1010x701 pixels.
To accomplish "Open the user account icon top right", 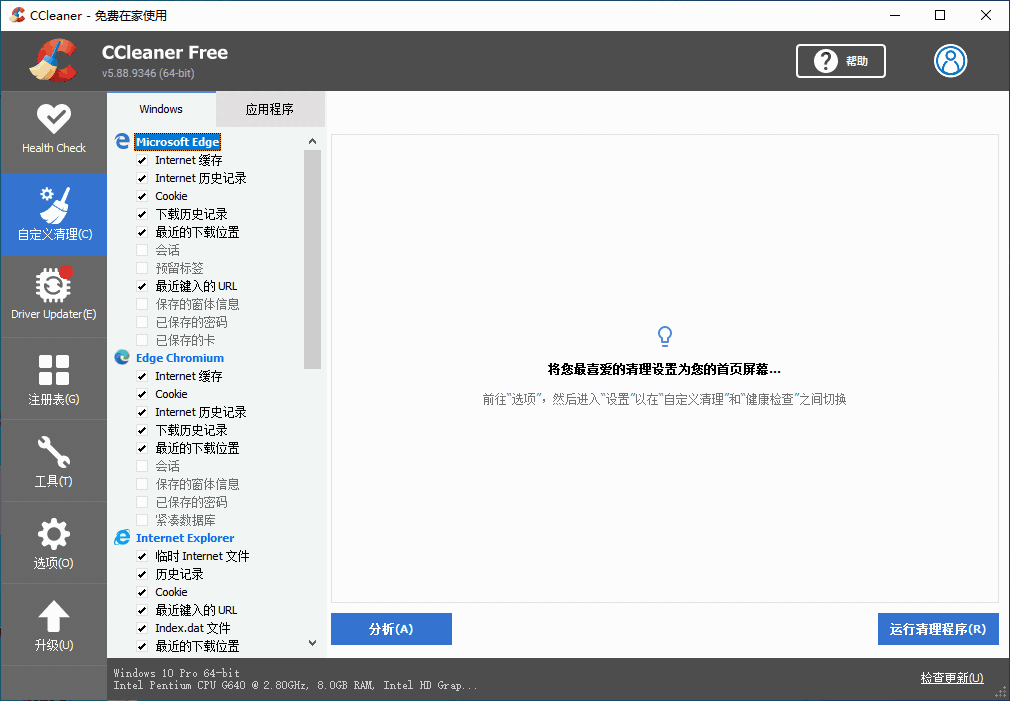I will (x=950, y=61).
